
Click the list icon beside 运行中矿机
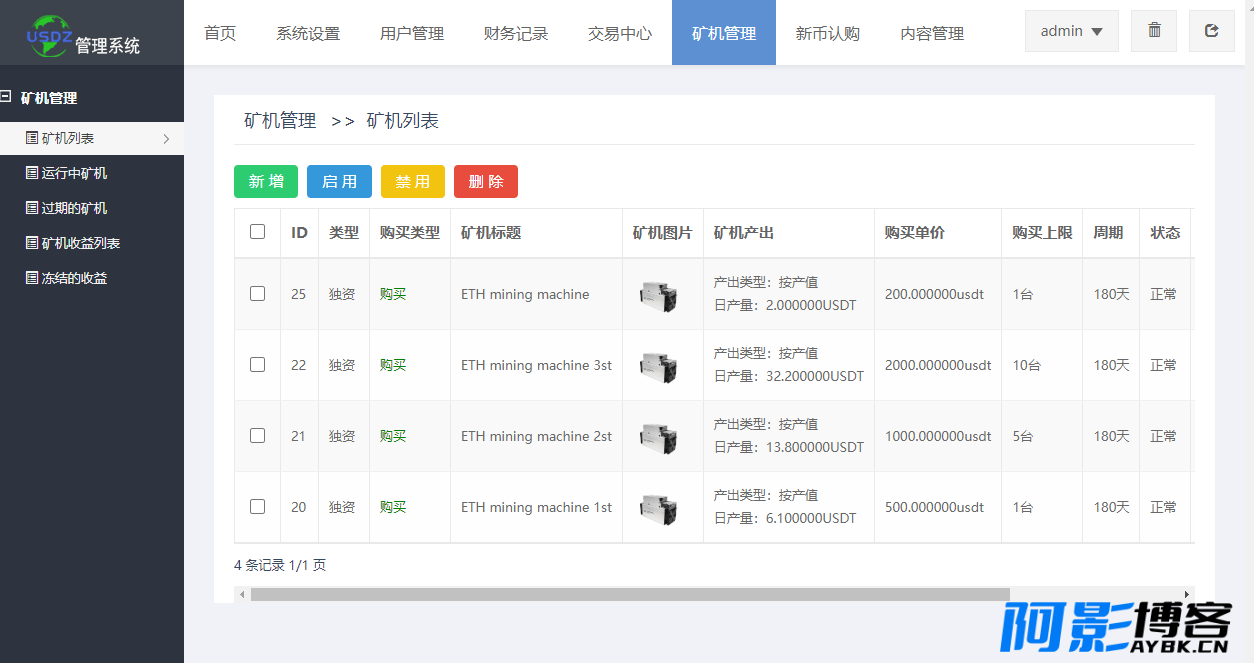pos(32,173)
